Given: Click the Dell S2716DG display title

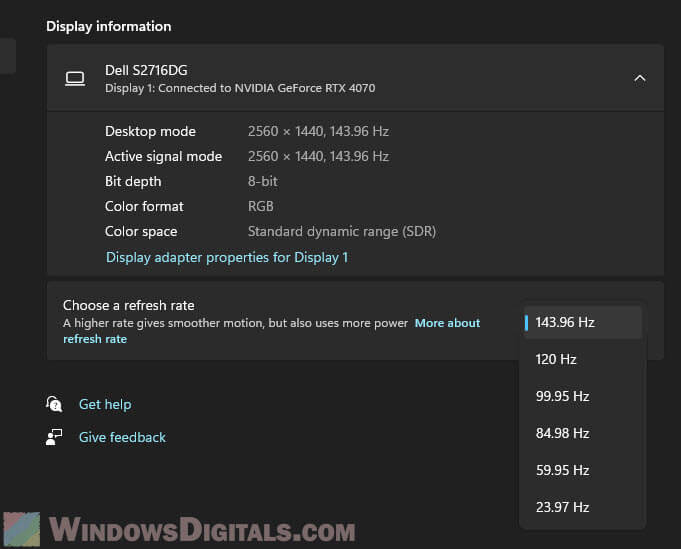Looking at the screenshot, I should 146,70.
